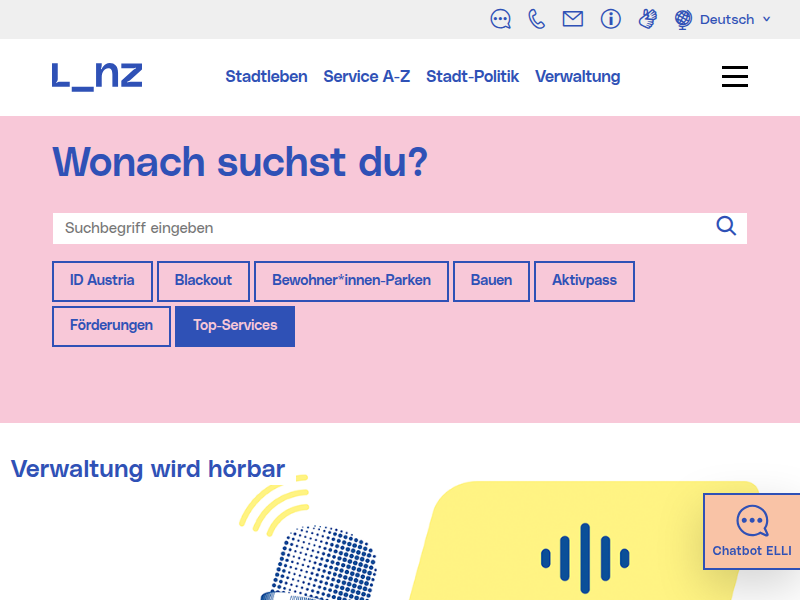Viewport: 800px width, 600px height.
Task: Select Service A-Z in the navigation
Action: 366,77
